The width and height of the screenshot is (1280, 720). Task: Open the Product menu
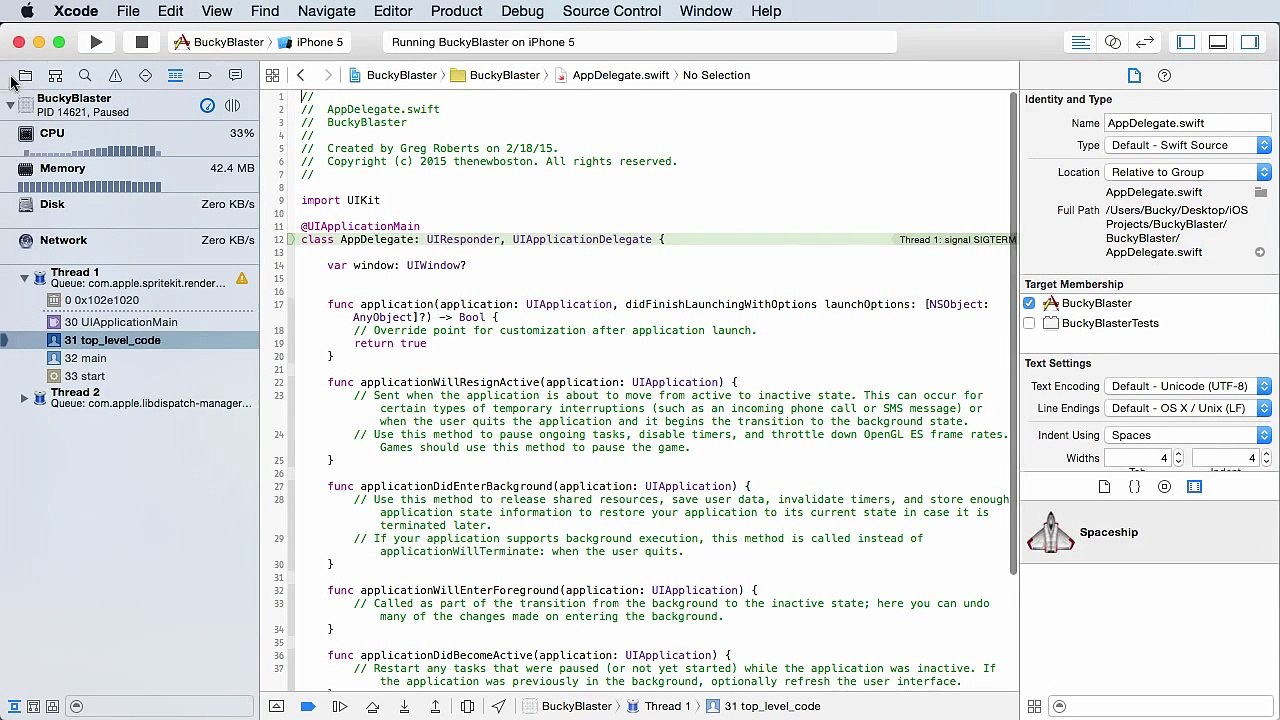point(456,11)
